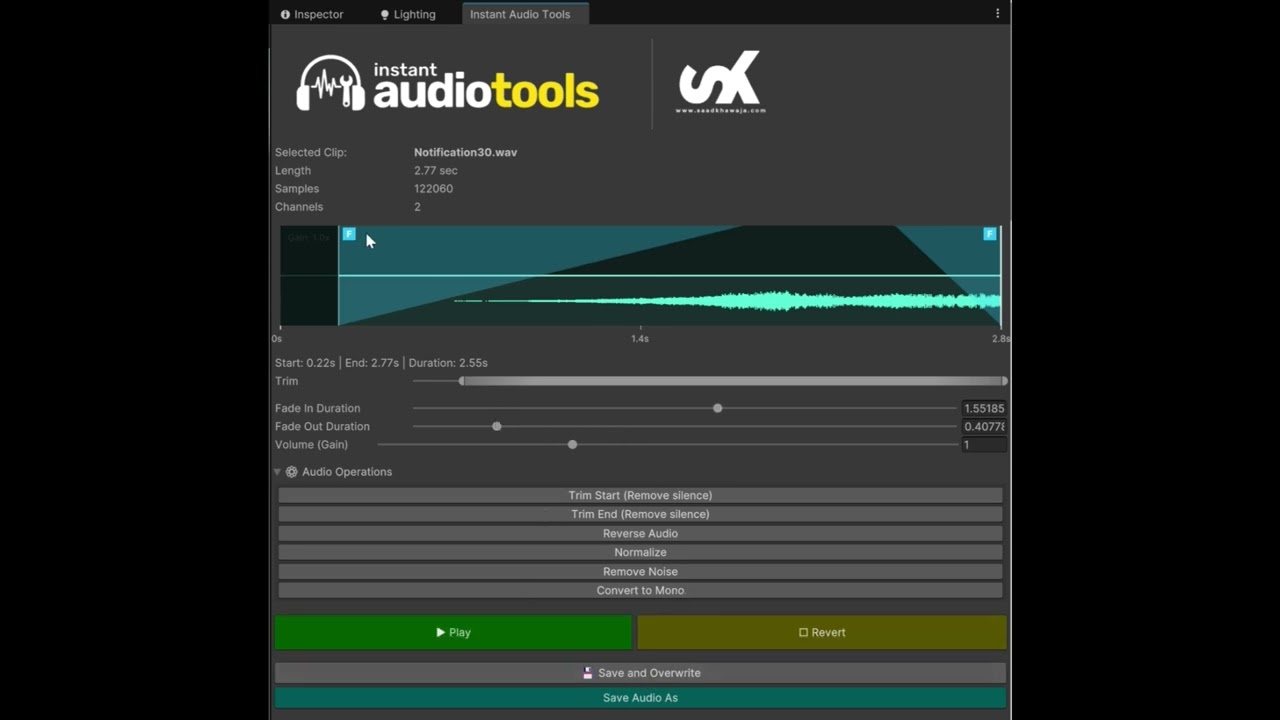Screen dimensions: 1280x720
Task: Click the Selected Clip label
Action: pos(310,152)
